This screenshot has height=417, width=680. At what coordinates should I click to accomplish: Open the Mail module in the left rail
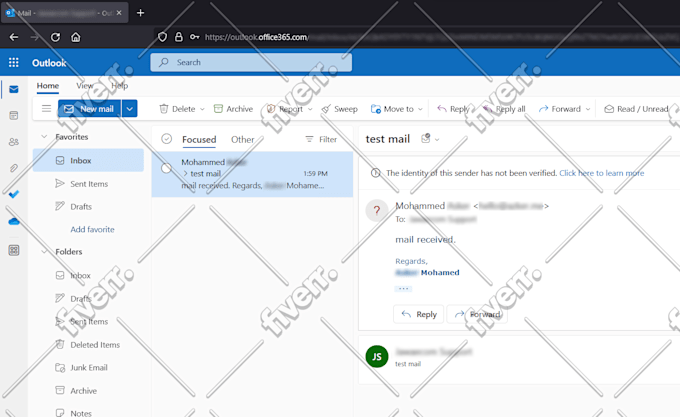tap(14, 89)
